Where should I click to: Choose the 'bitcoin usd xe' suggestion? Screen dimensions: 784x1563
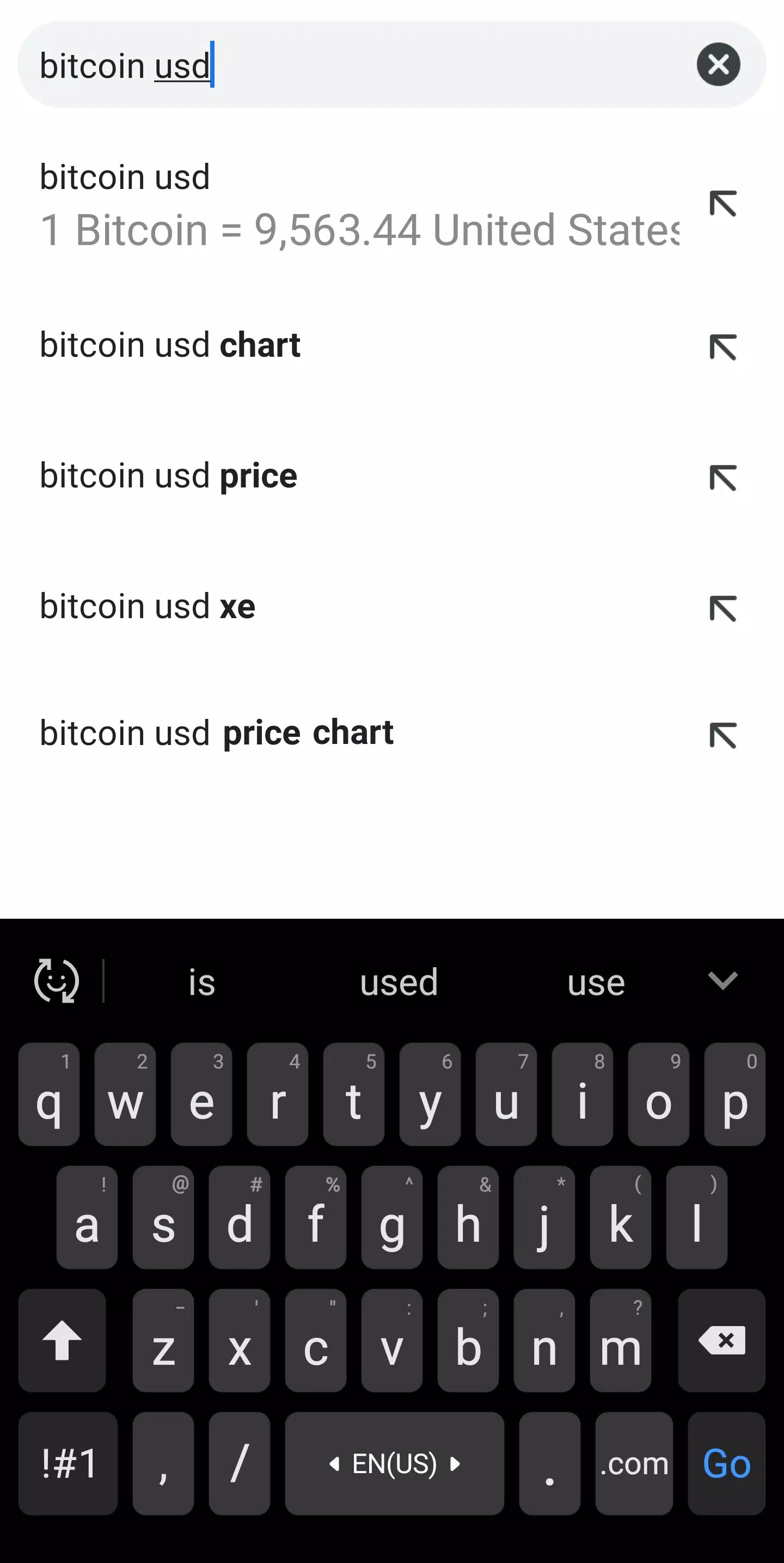148,607
